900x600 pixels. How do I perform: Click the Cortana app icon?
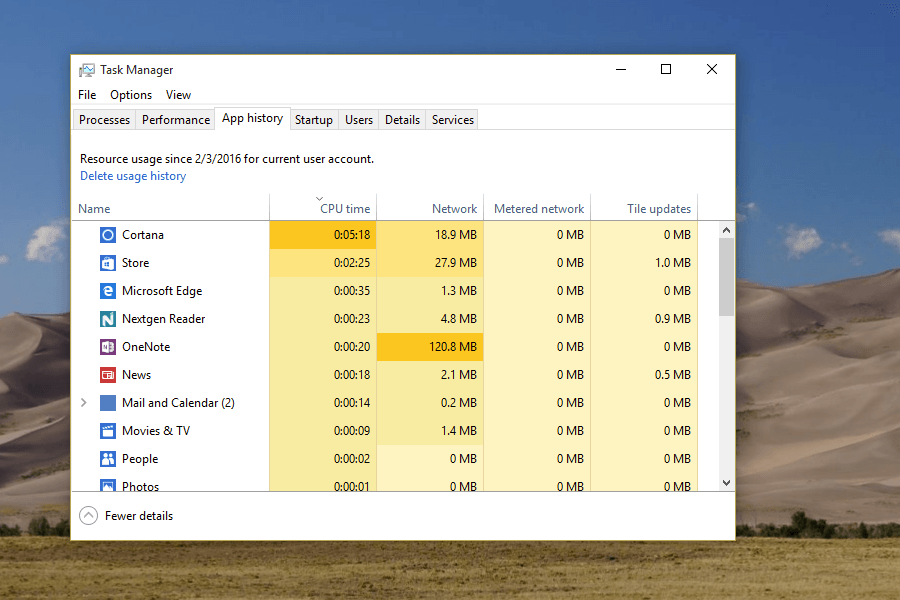[107, 235]
